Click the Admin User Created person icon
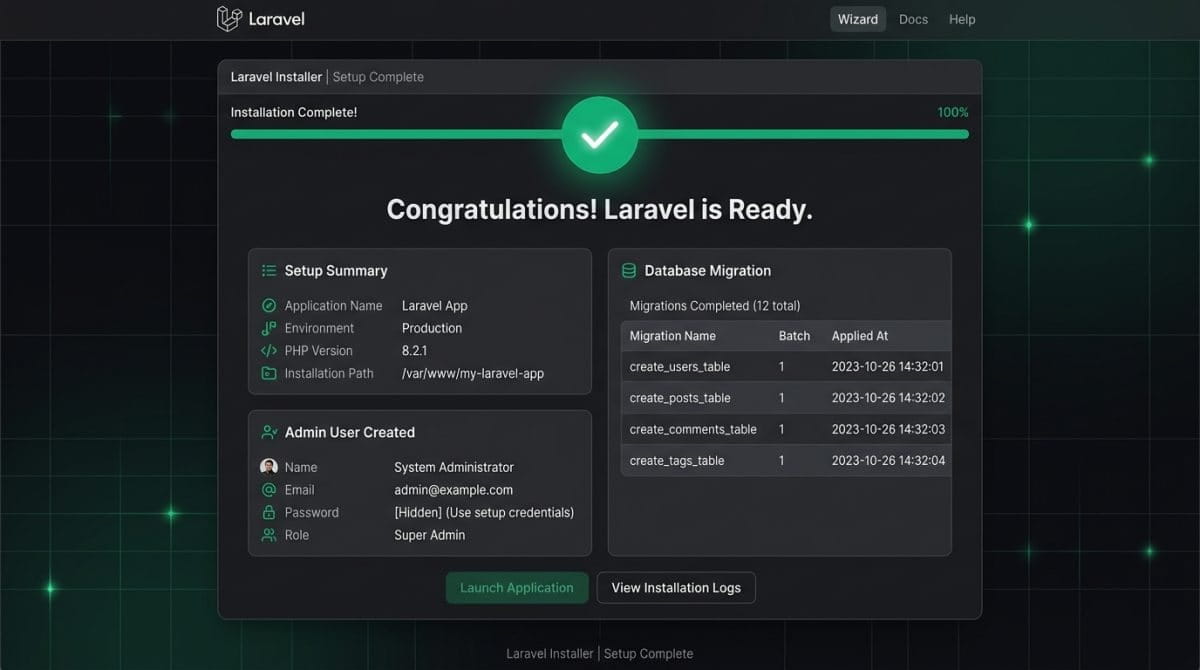 point(269,433)
